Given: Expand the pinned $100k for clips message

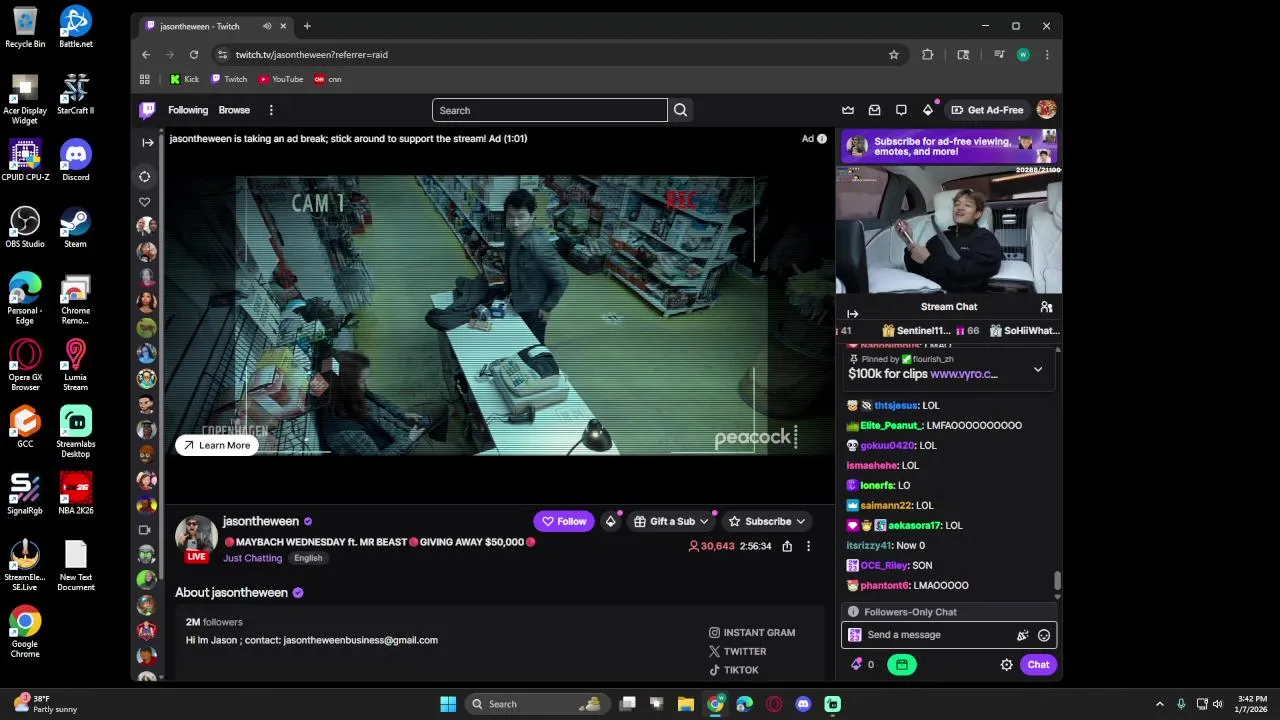Looking at the screenshot, I should 1038,370.
